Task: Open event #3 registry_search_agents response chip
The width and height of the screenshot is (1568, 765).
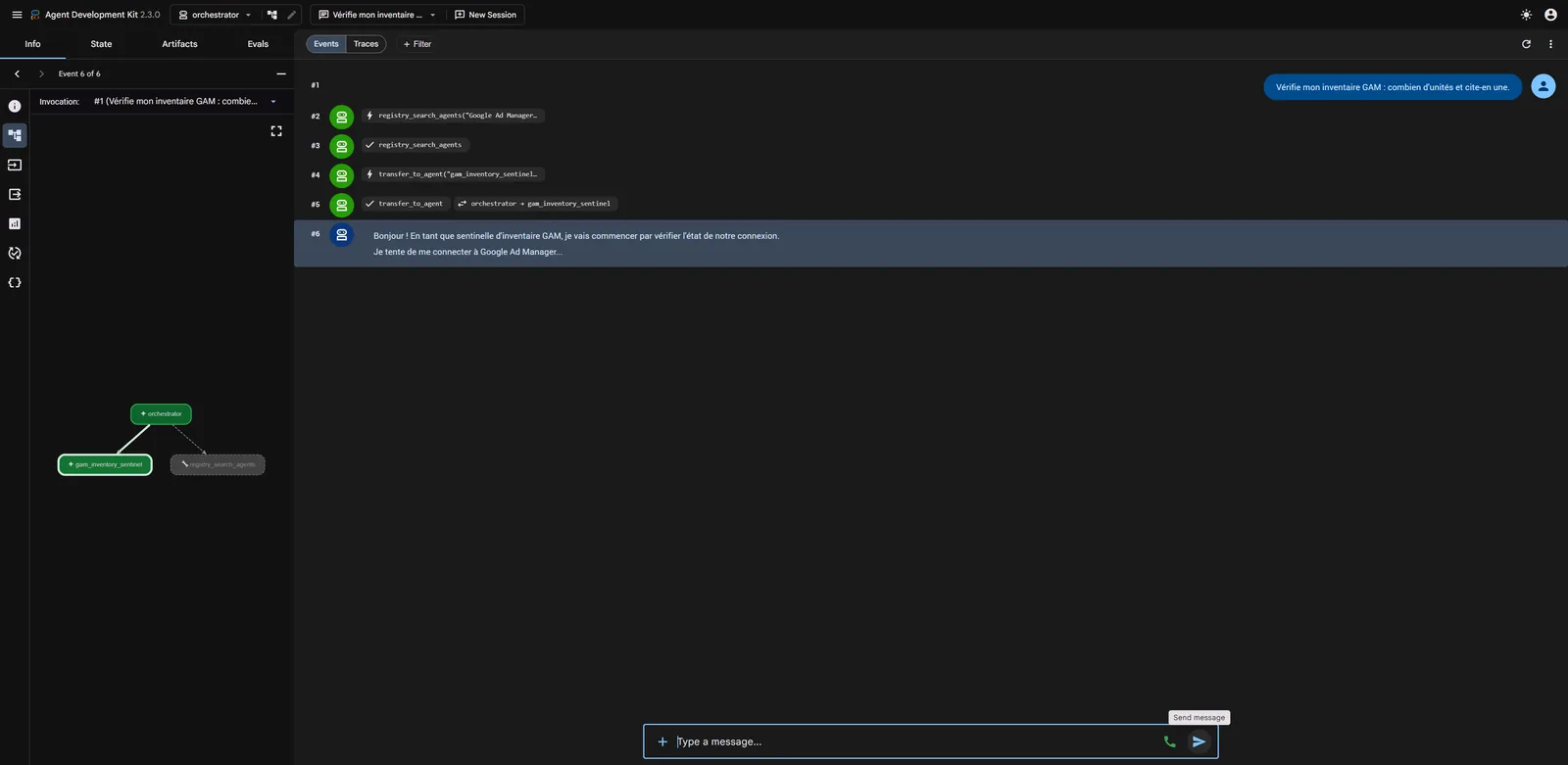Action: coord(416,145)
